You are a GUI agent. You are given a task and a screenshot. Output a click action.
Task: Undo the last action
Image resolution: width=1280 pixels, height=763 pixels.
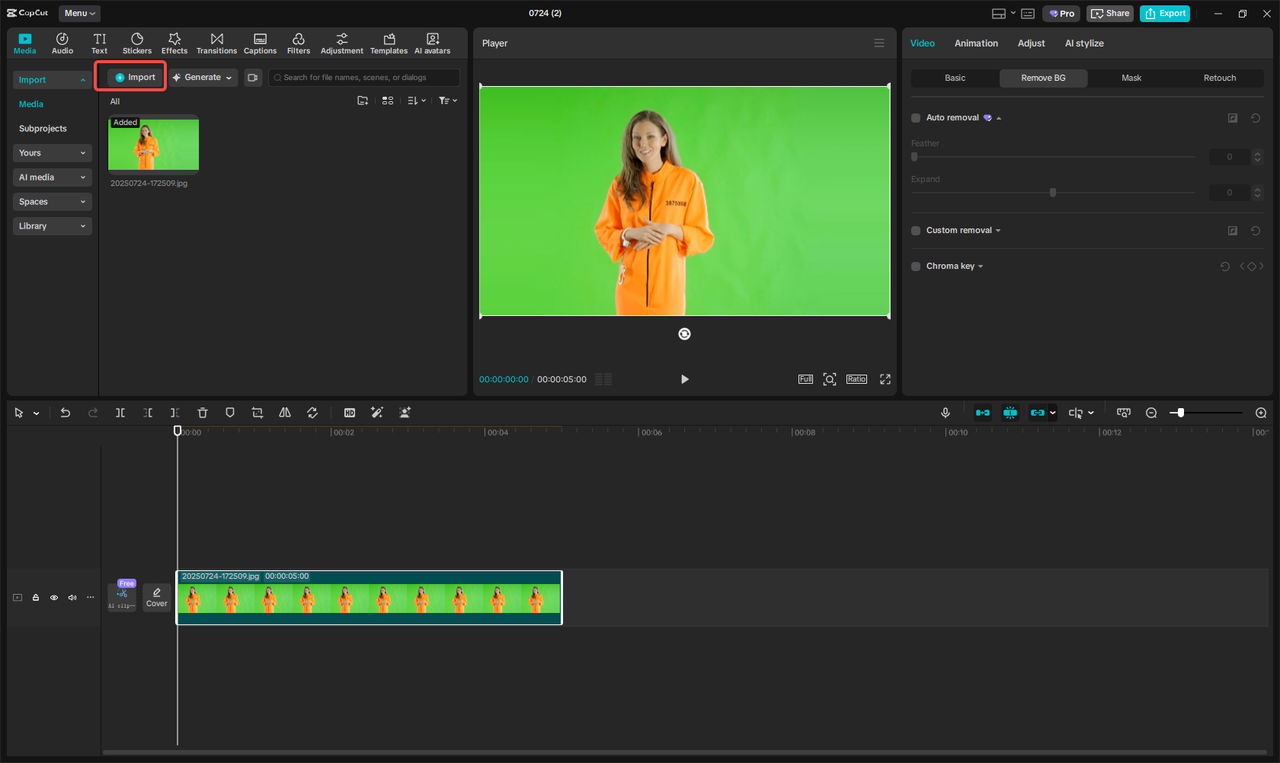(65, 413)
